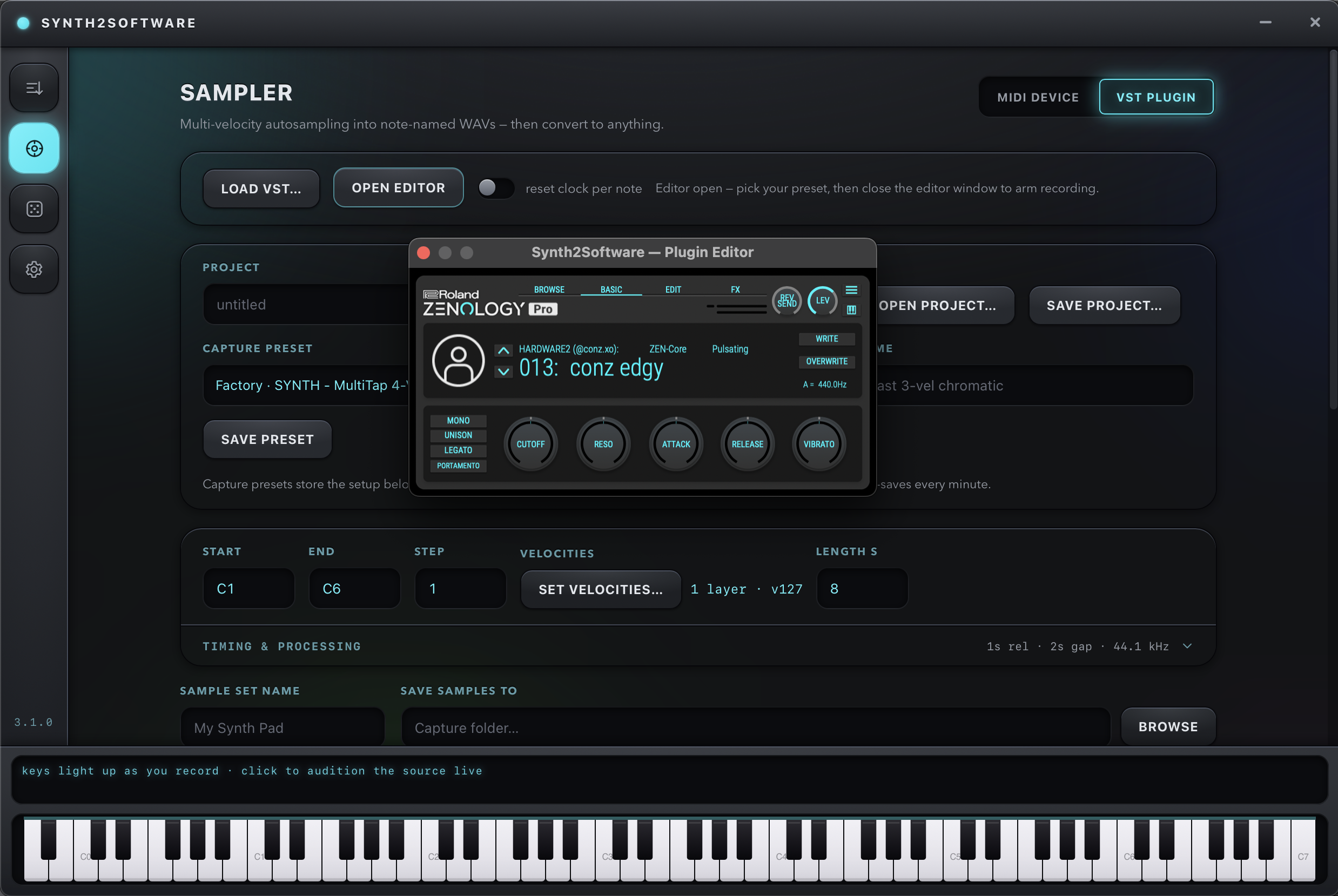Image resolution: width=1338 pixels, height=896 pixels.
Task: Click the OVERWRITE button in Zenology
Action: (x=826, y=362)
